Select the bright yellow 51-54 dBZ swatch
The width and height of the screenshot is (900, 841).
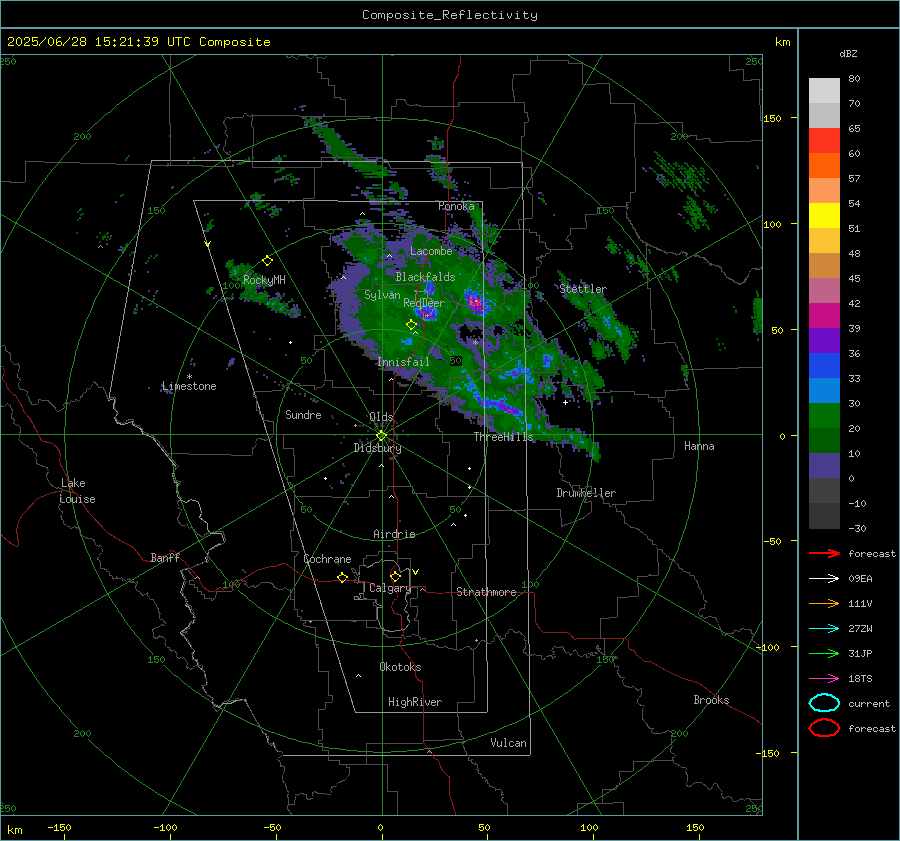pyautogui.click(x=824, y=216)
